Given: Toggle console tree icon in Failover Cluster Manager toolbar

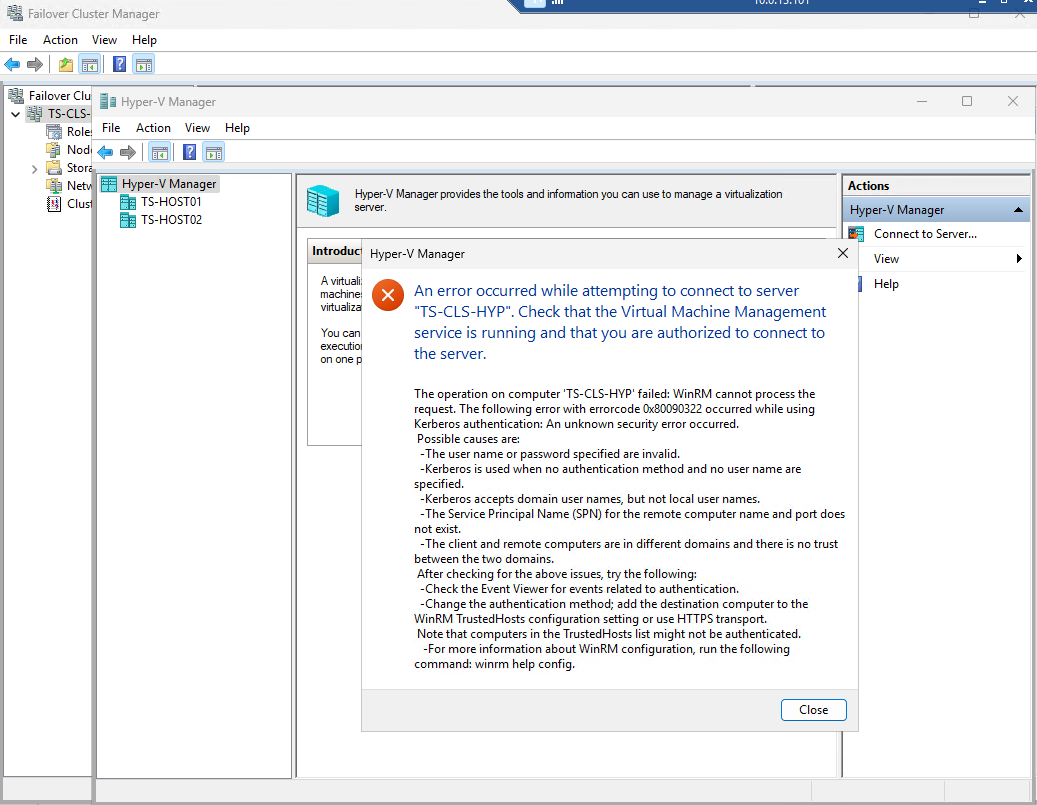Looking at the screenshot, I should [89, 64].
